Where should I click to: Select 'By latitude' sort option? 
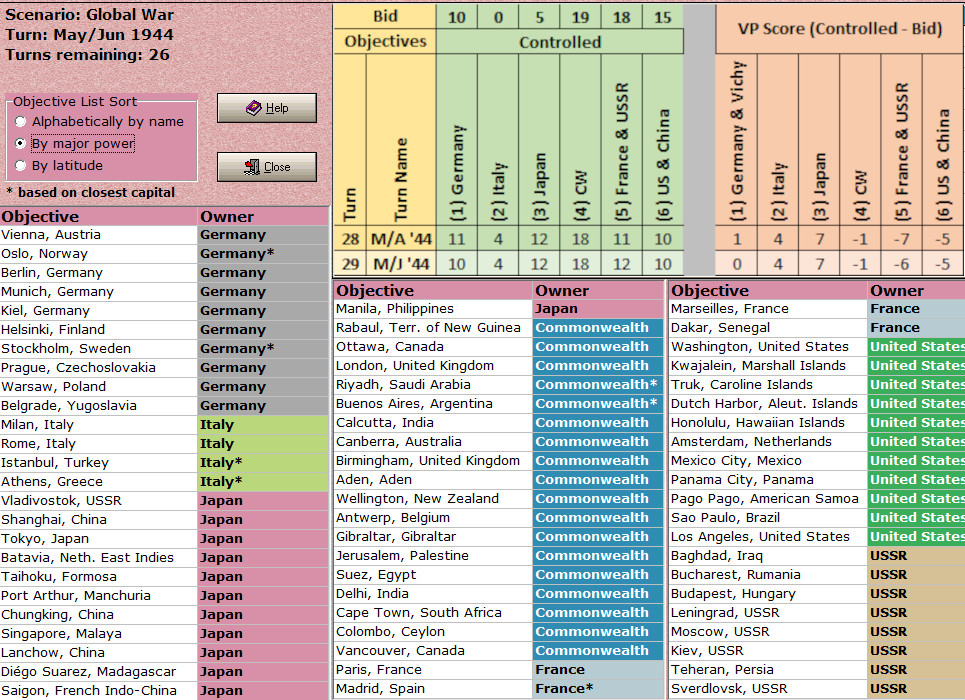tap(59, 166)
